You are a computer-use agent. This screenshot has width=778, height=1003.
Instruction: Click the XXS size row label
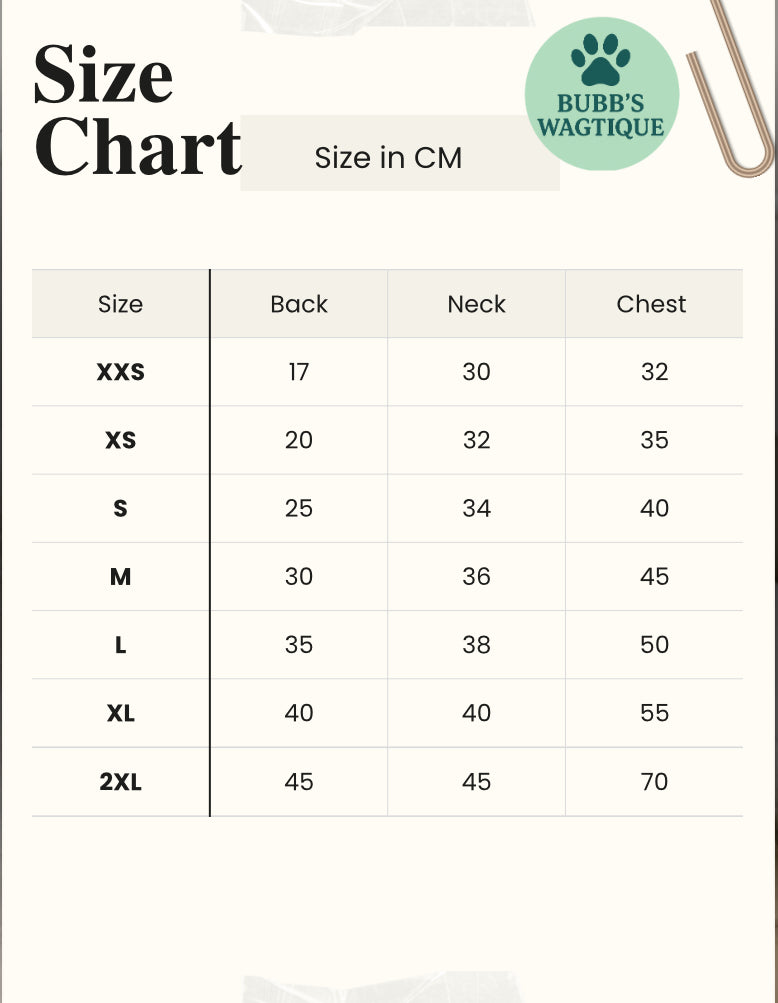(x=120, y=372)
